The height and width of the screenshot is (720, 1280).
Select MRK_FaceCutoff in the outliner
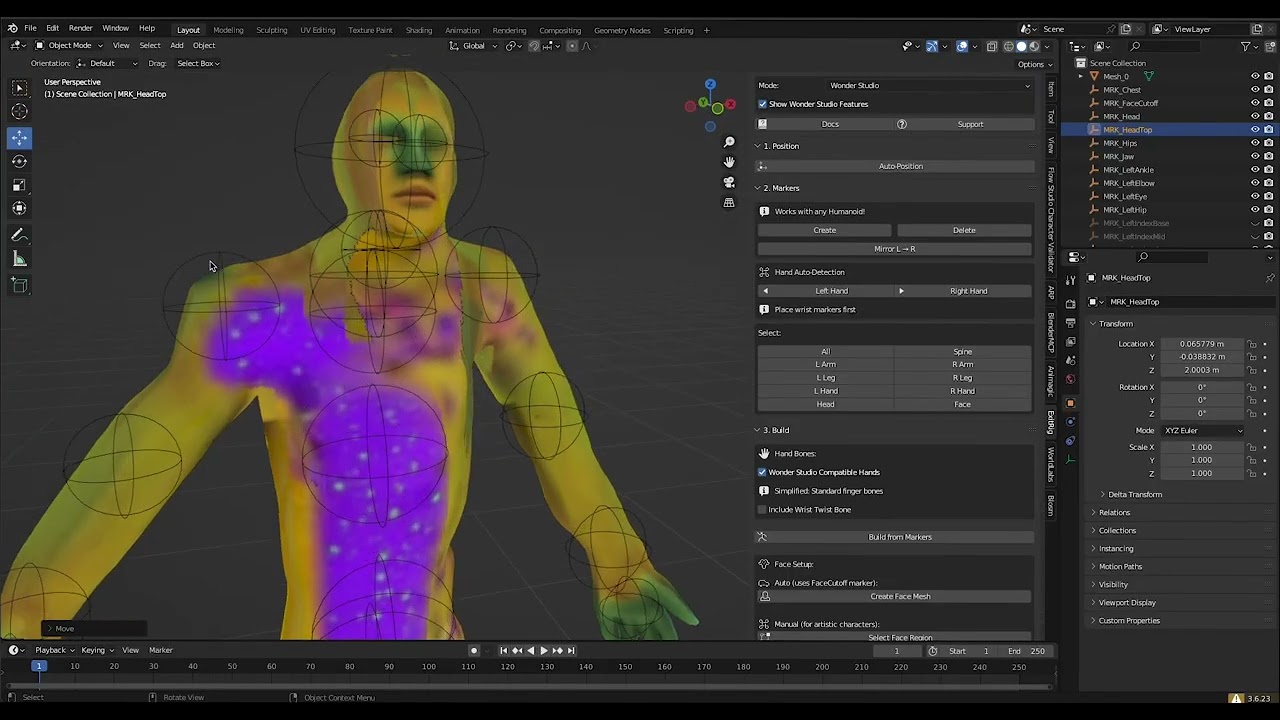(x=1130, y=103)
